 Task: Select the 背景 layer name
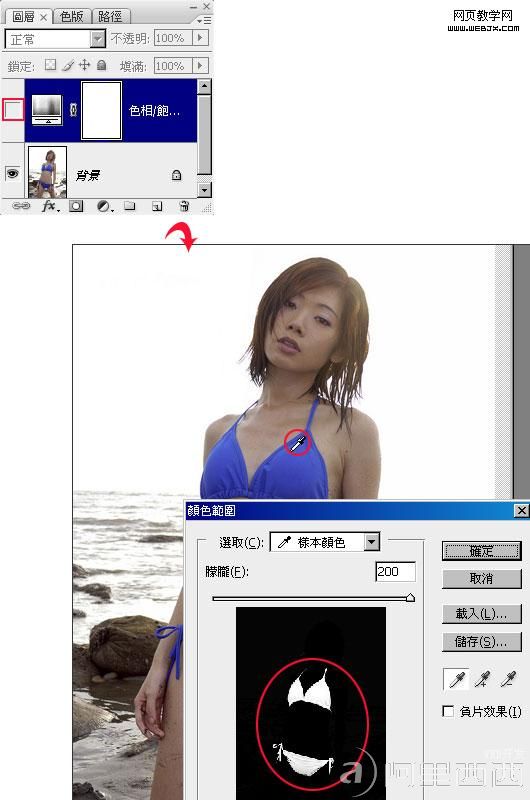point(88,176)
